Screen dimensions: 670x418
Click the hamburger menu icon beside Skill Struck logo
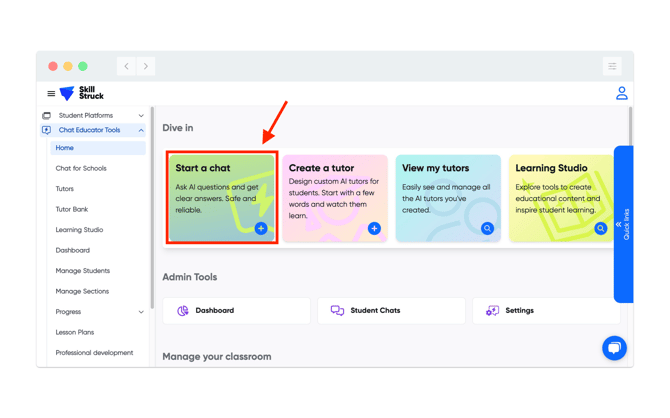pyautogui.click(x=51, y=94)
